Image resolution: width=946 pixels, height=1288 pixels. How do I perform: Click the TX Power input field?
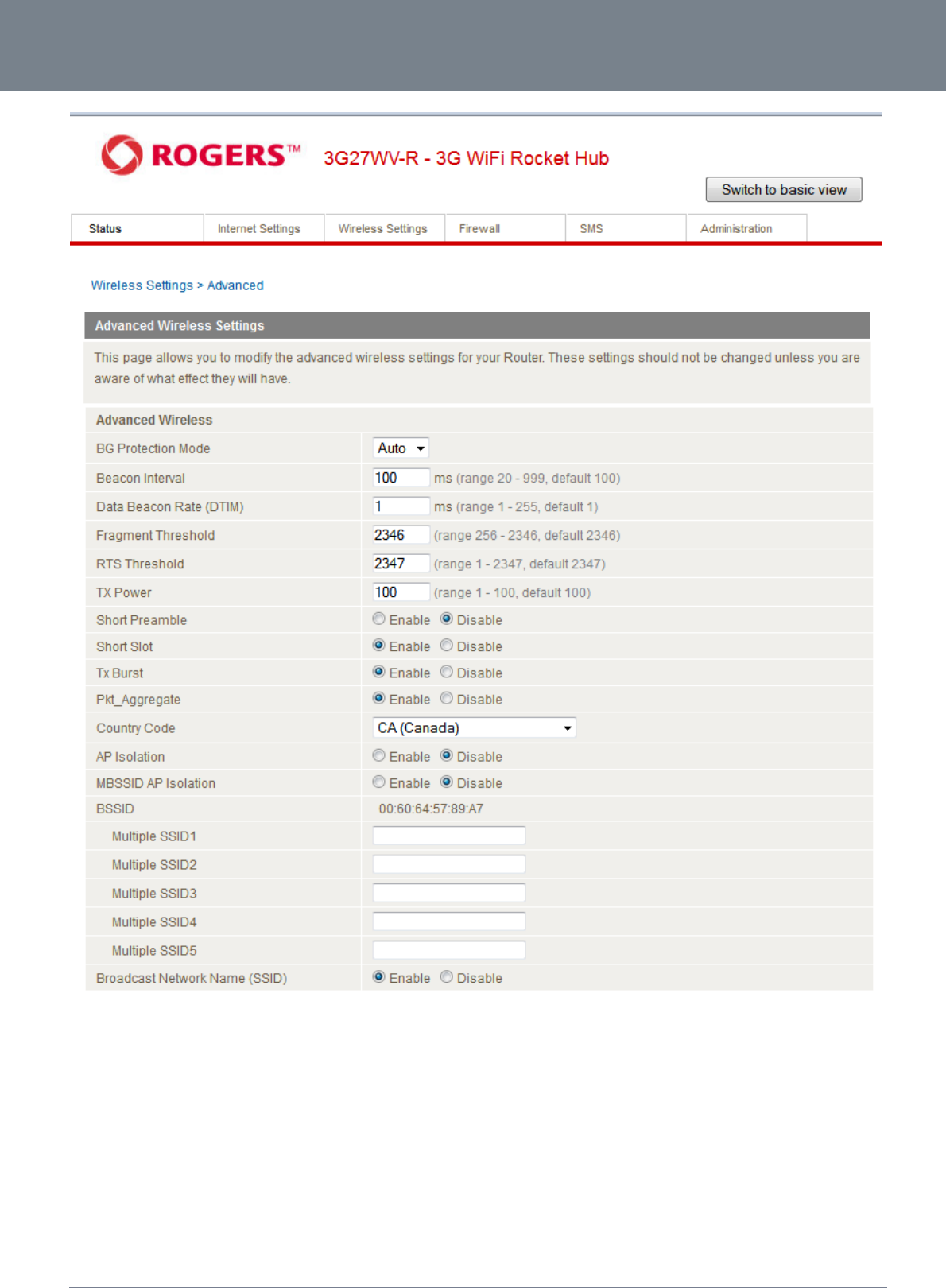[x=401, y=592]
